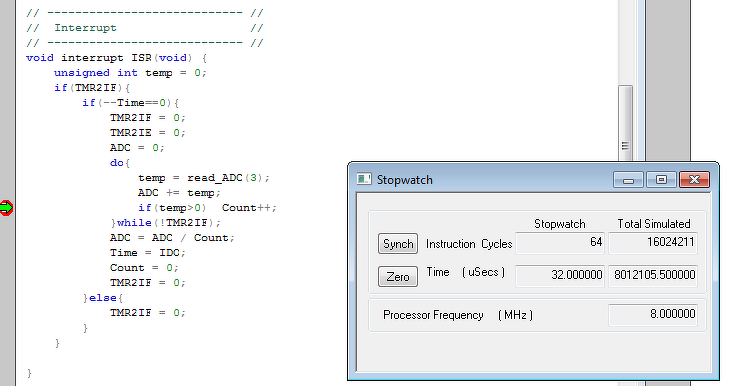Click the line 'if(--Time==0){'

(131, 103)
